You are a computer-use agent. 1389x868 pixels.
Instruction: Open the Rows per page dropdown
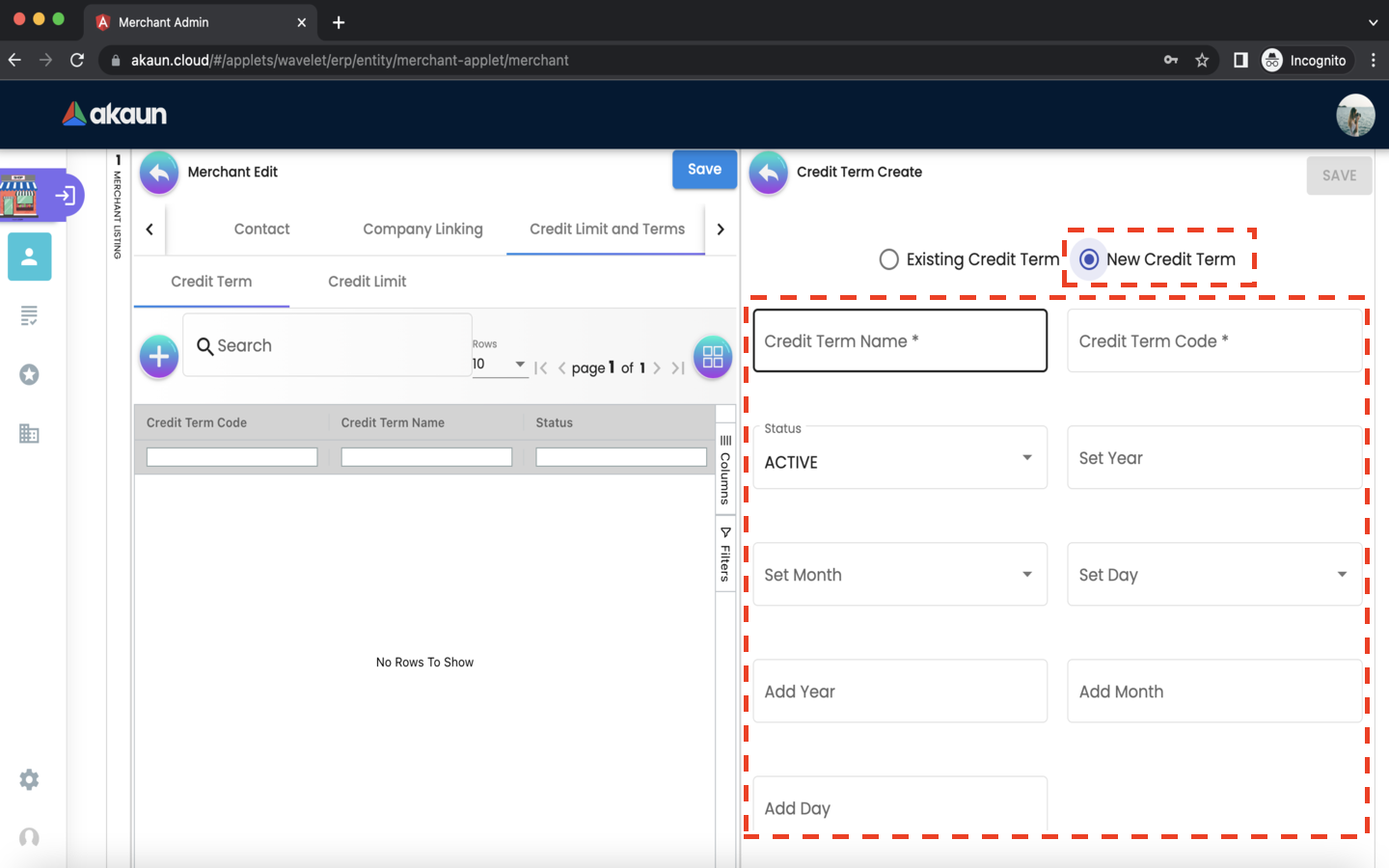(499, 365)
